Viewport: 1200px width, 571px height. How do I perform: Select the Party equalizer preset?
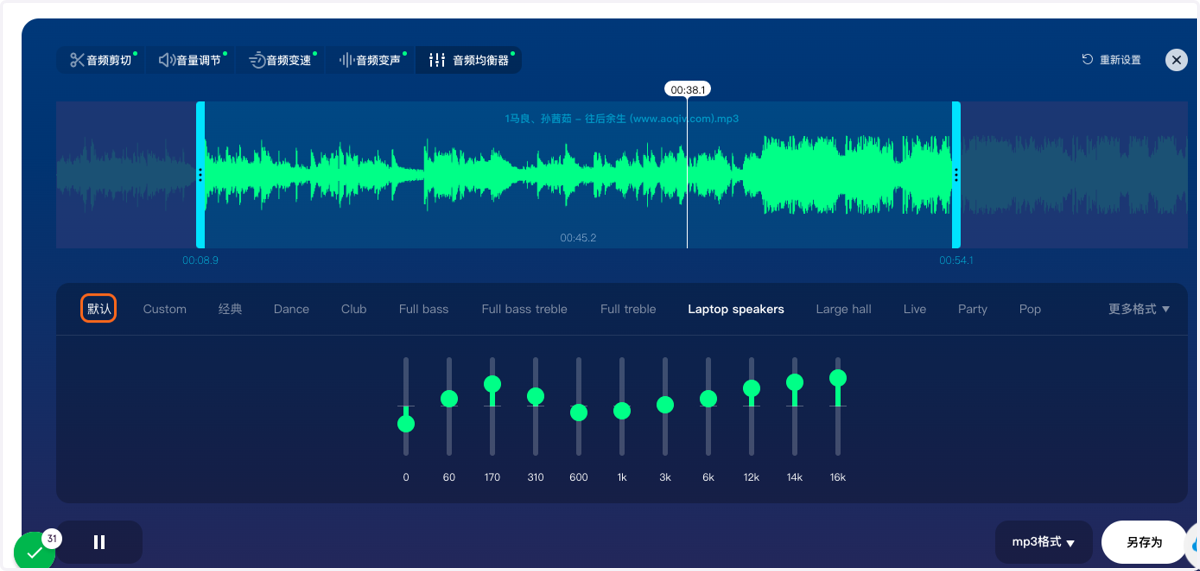tap(972, 309)
